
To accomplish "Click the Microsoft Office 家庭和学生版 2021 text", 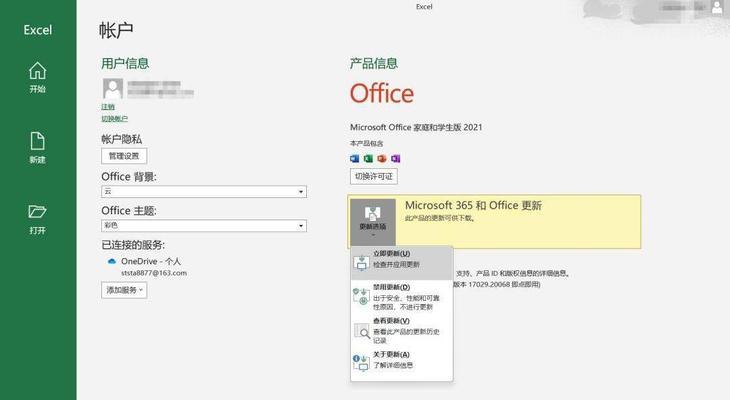I will pyautogui.click(x=416, y=127).
